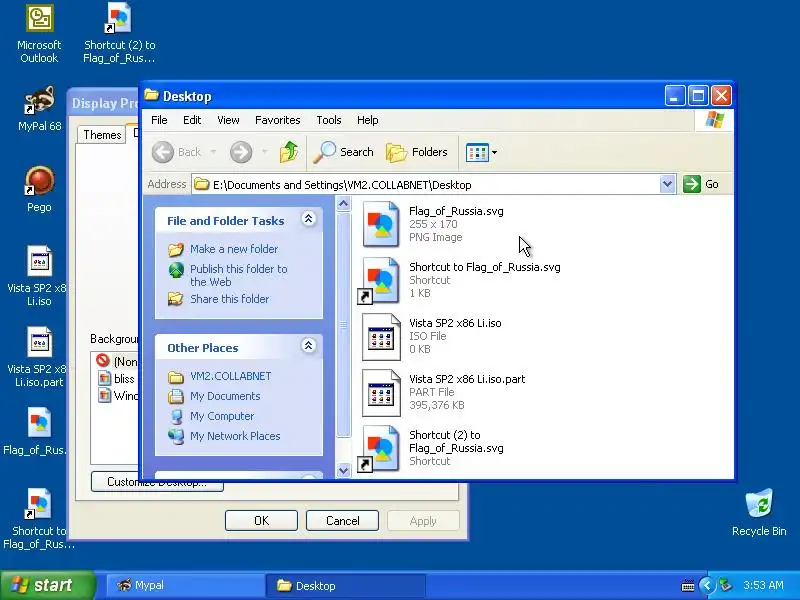
Task: Collapse the Other Places panel
Action: point(308,346)
